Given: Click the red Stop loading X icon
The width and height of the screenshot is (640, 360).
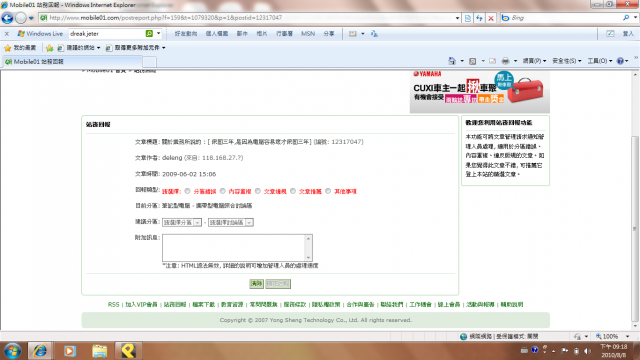Looking at the screenshot, I should coord(491,18).
